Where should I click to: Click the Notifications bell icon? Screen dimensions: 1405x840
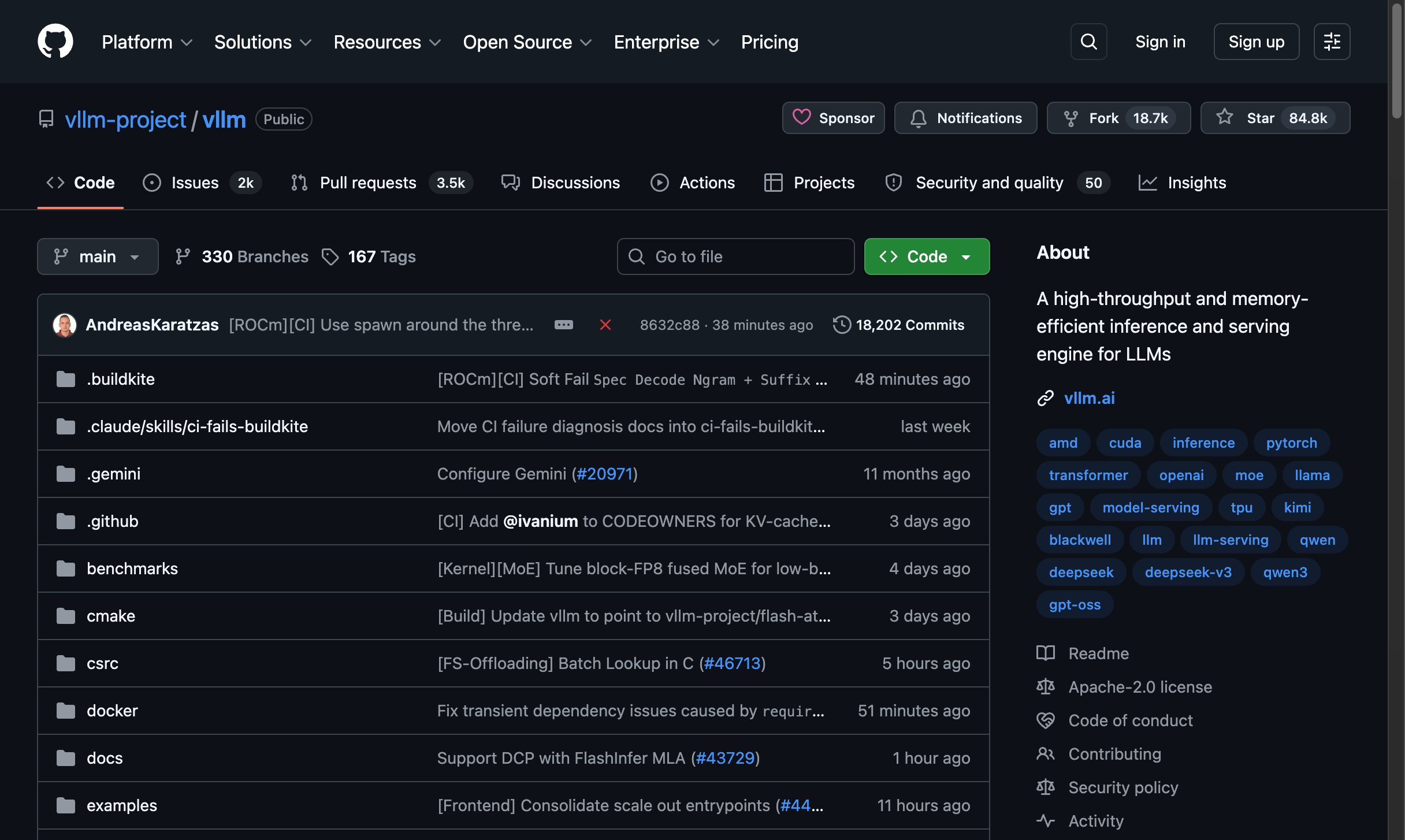919,118
